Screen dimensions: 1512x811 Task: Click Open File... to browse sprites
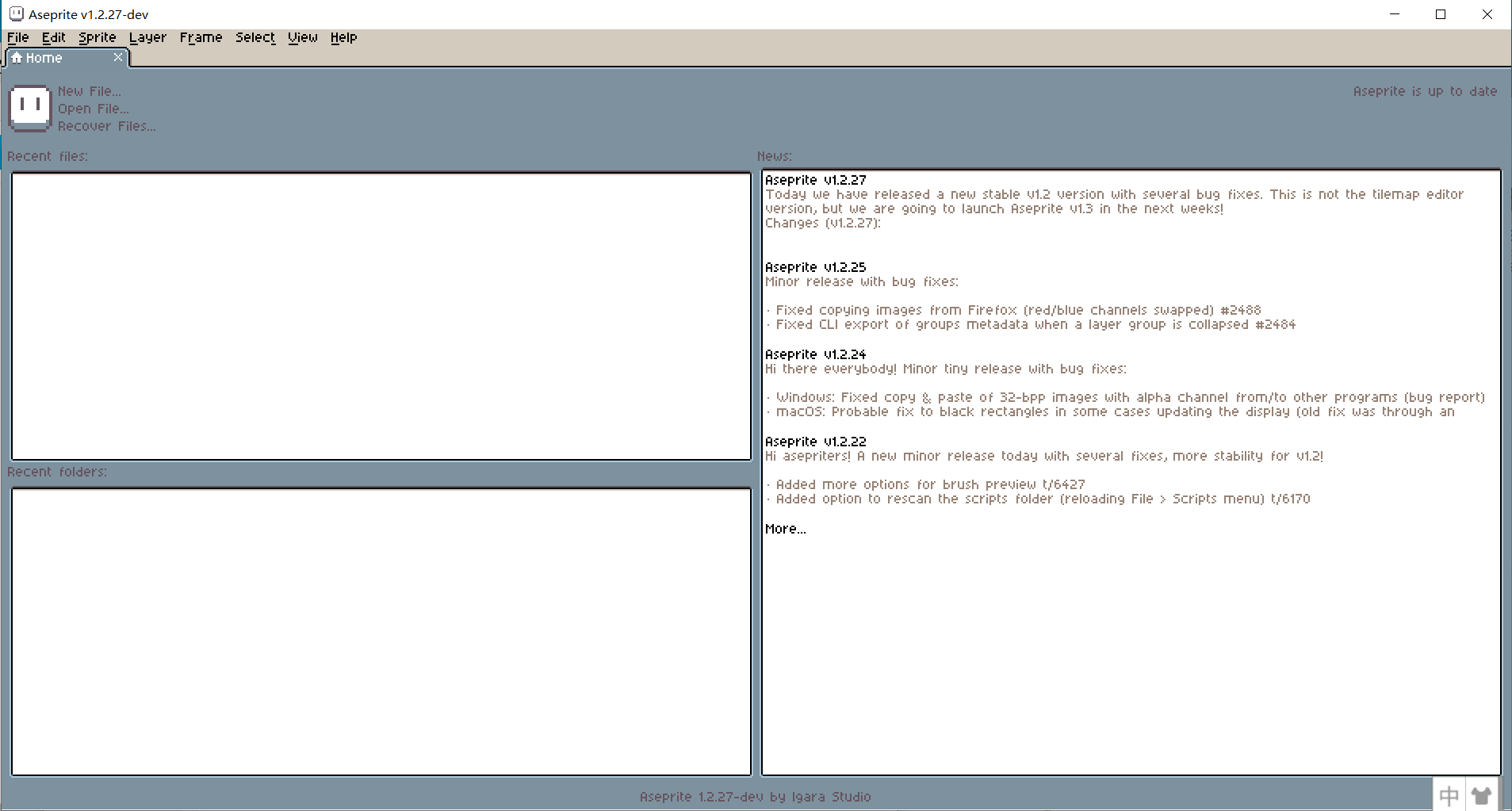pos(93,109)
